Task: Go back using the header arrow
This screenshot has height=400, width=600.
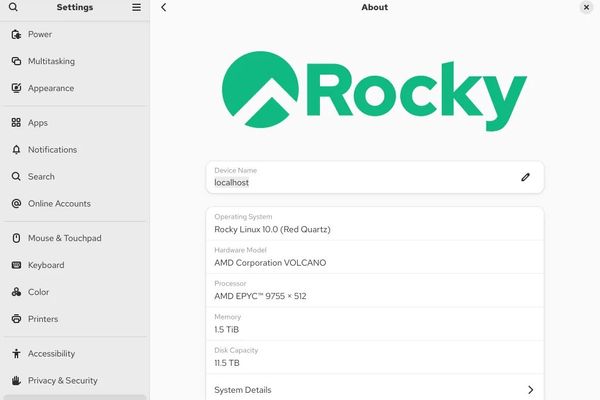Action: pos(164,7)
